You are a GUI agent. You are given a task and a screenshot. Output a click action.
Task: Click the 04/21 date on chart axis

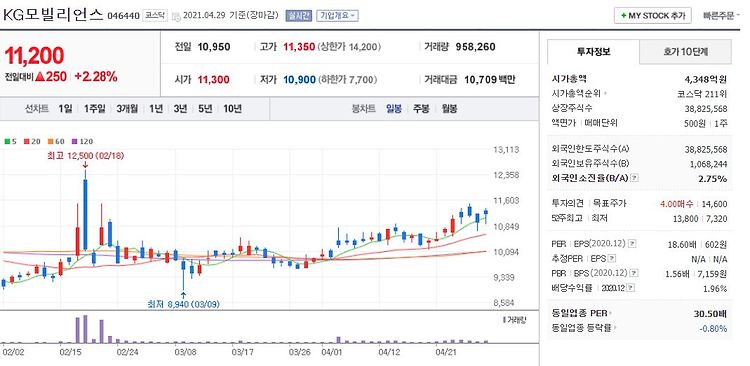click(x=445, y=352)
